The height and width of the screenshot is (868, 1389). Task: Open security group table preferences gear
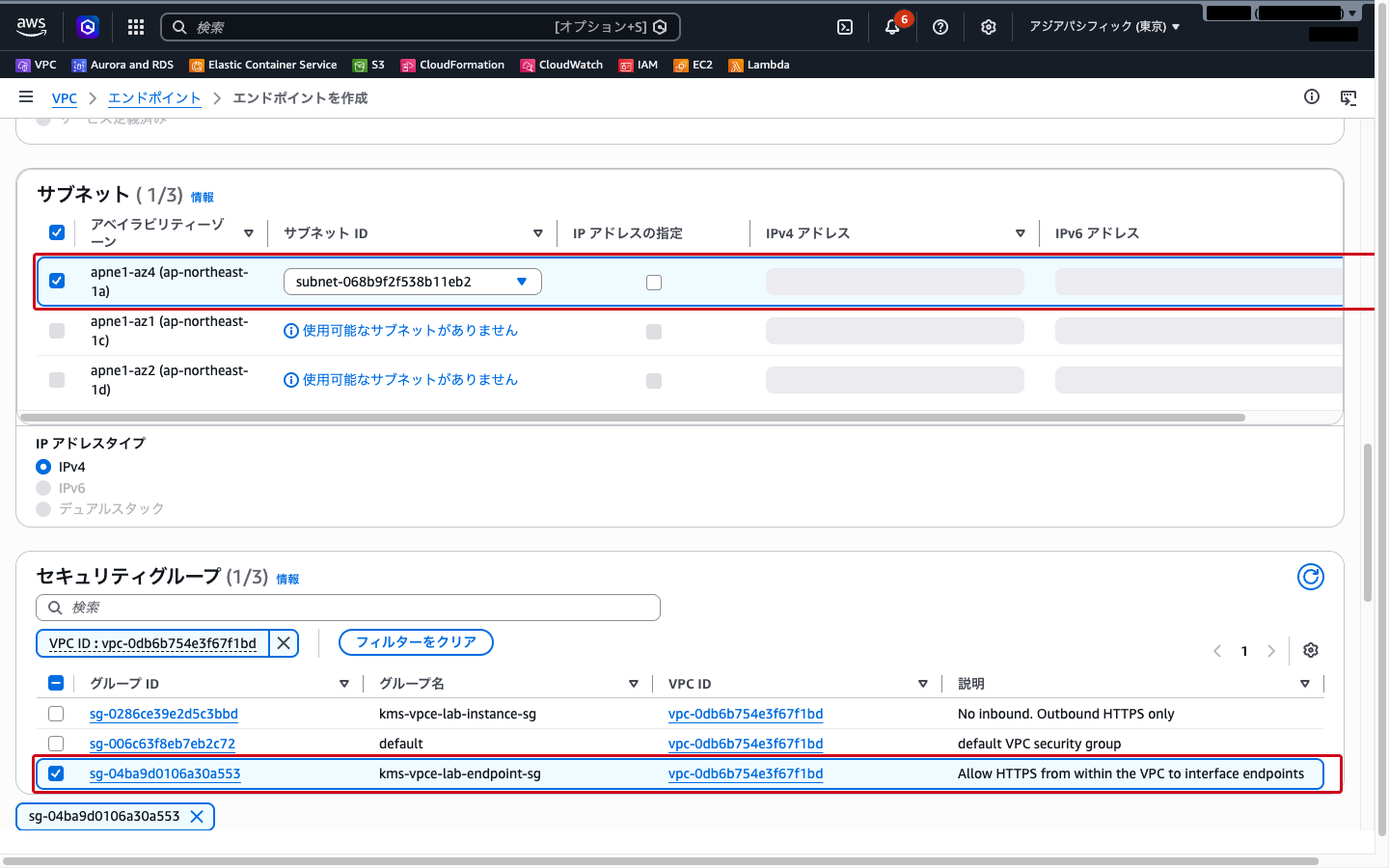[x=1311, y=650]
